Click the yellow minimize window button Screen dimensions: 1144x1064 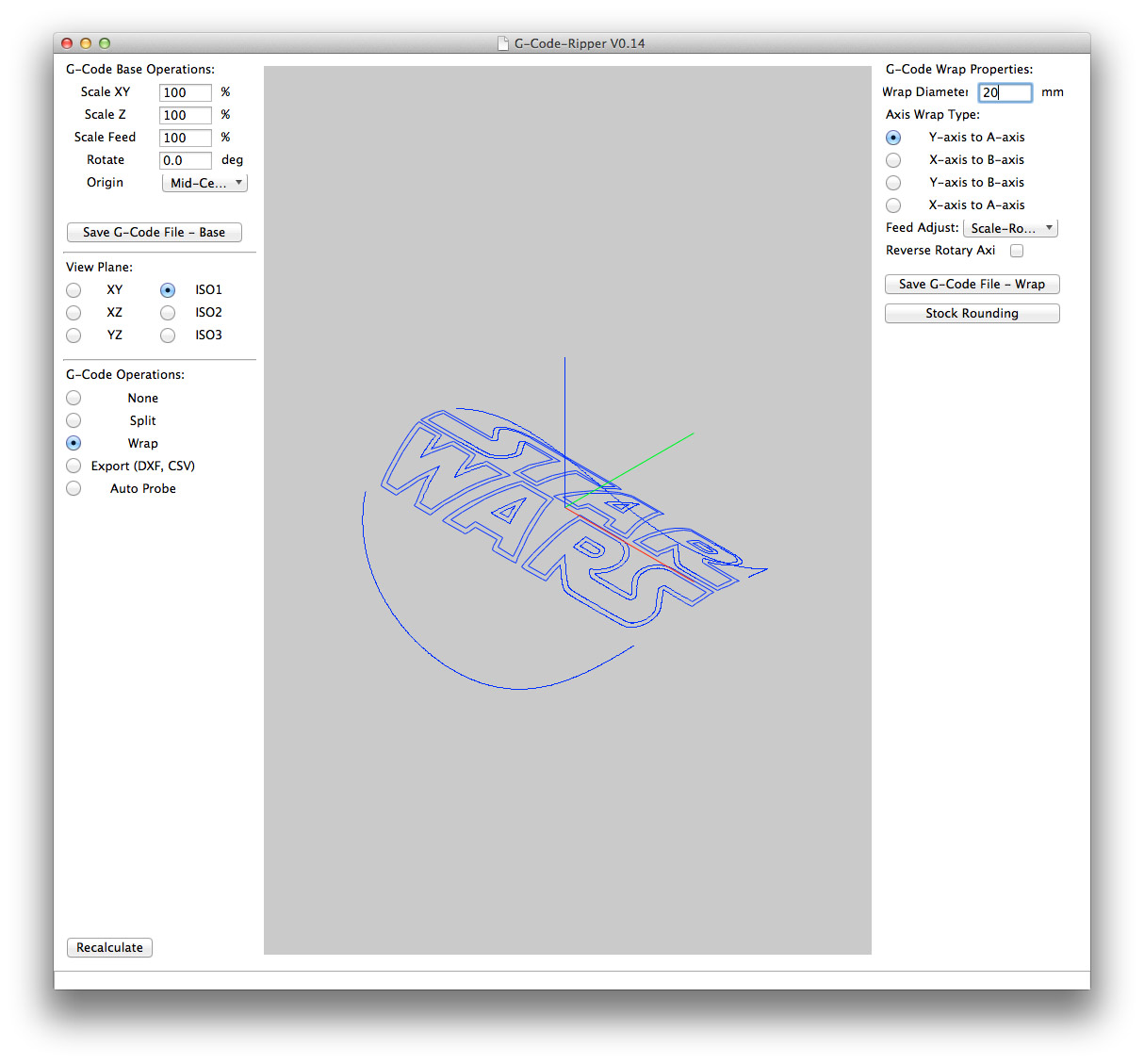coord(86,43)
